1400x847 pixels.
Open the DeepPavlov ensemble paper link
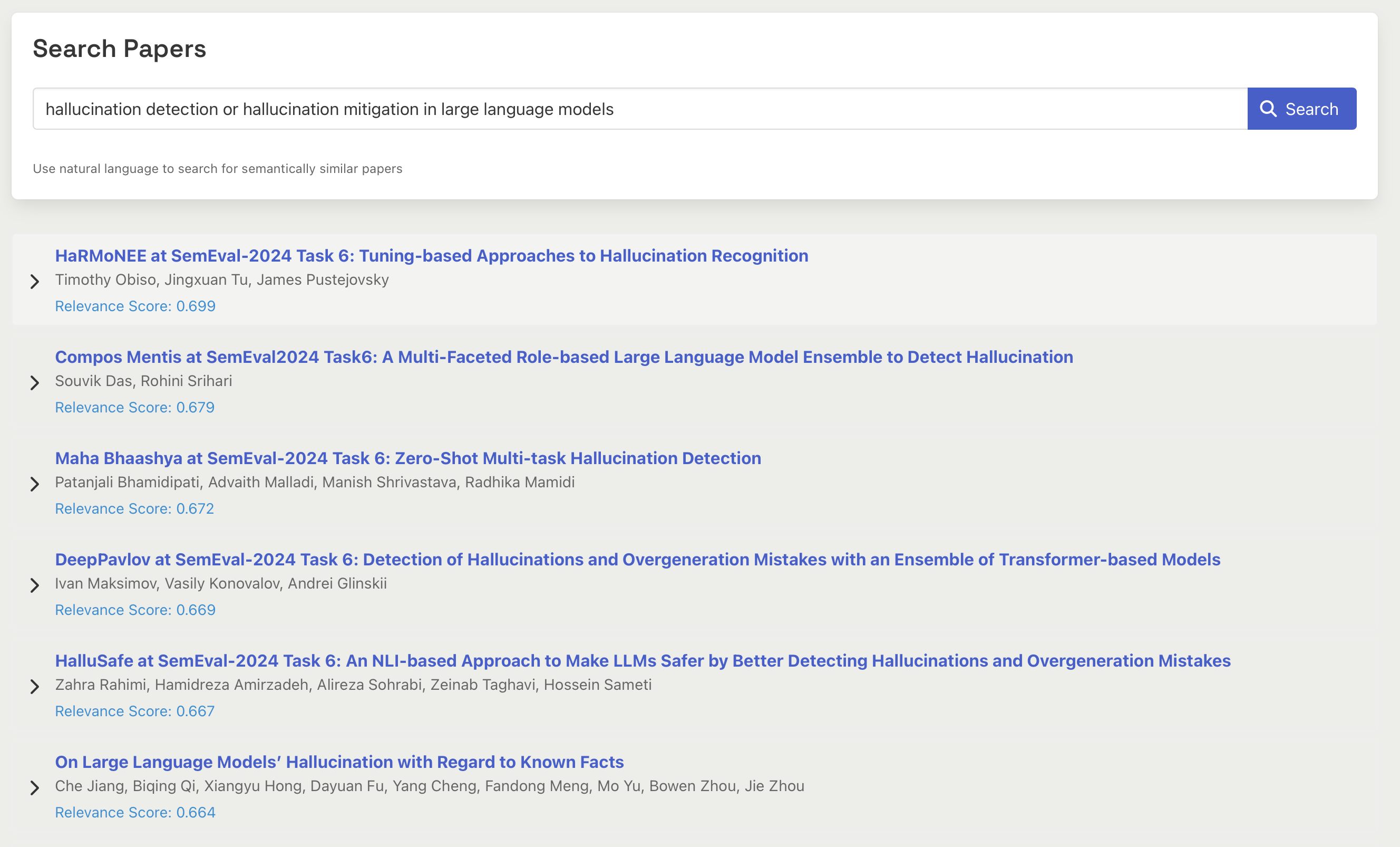637,560
